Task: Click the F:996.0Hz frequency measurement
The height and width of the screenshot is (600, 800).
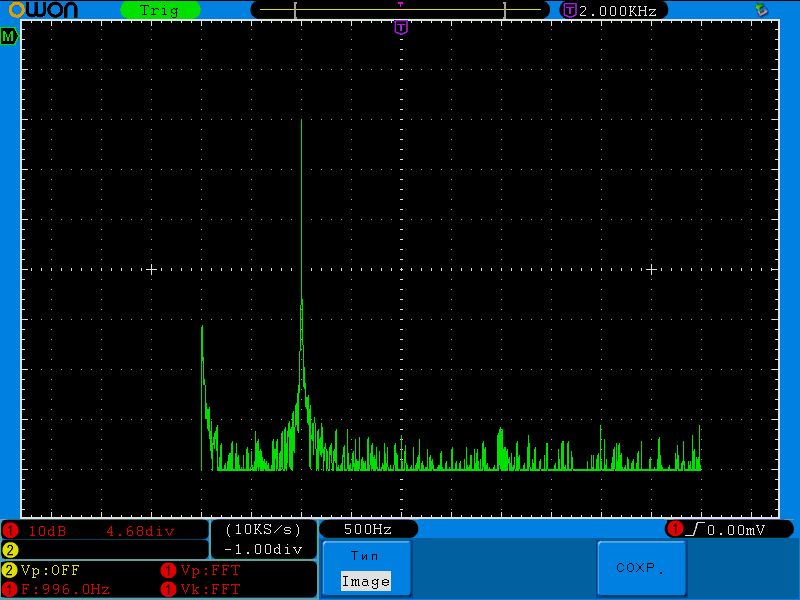Action: point(65,589)
